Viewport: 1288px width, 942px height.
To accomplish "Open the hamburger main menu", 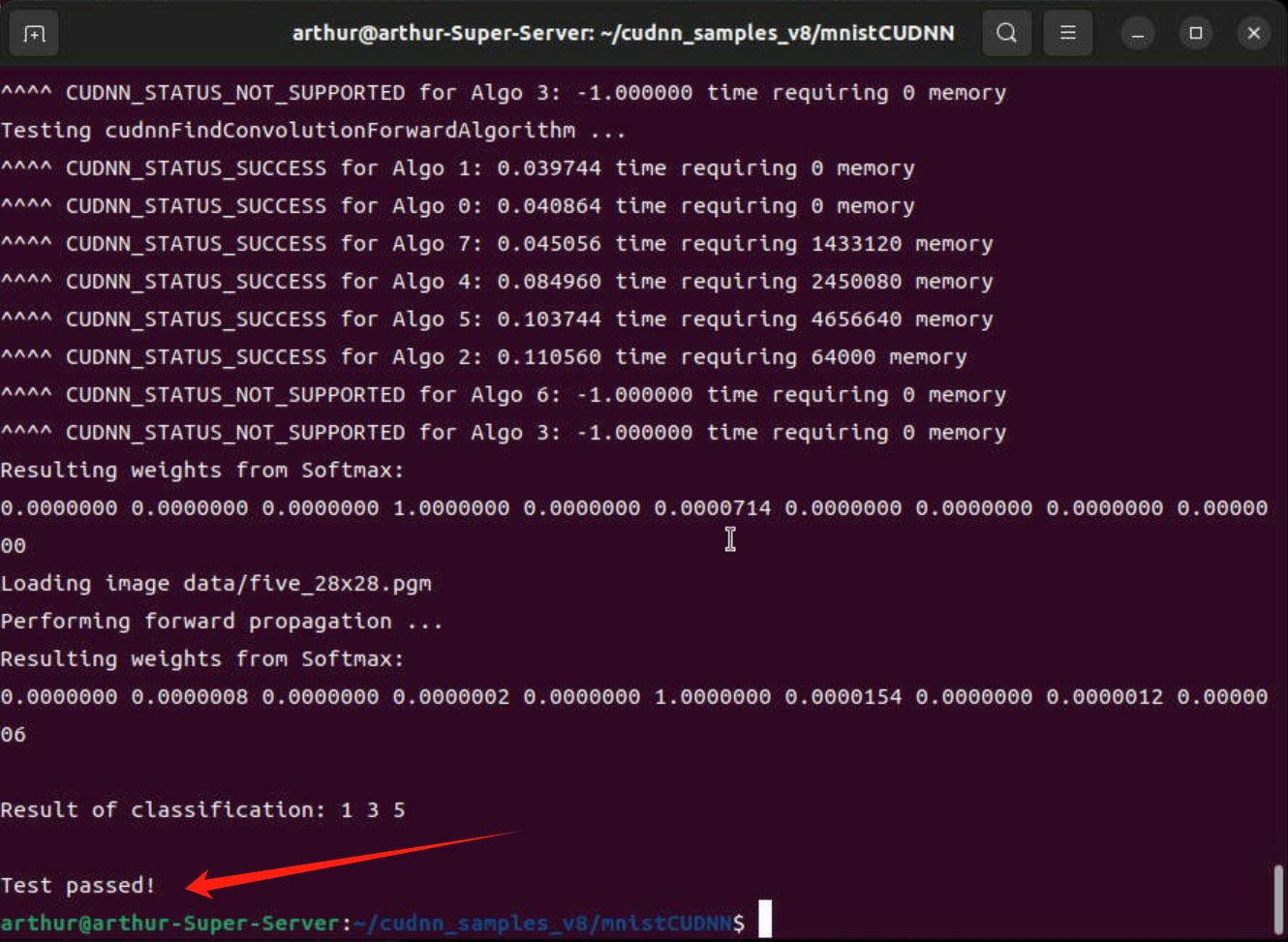I will [x=1068, y=34].
